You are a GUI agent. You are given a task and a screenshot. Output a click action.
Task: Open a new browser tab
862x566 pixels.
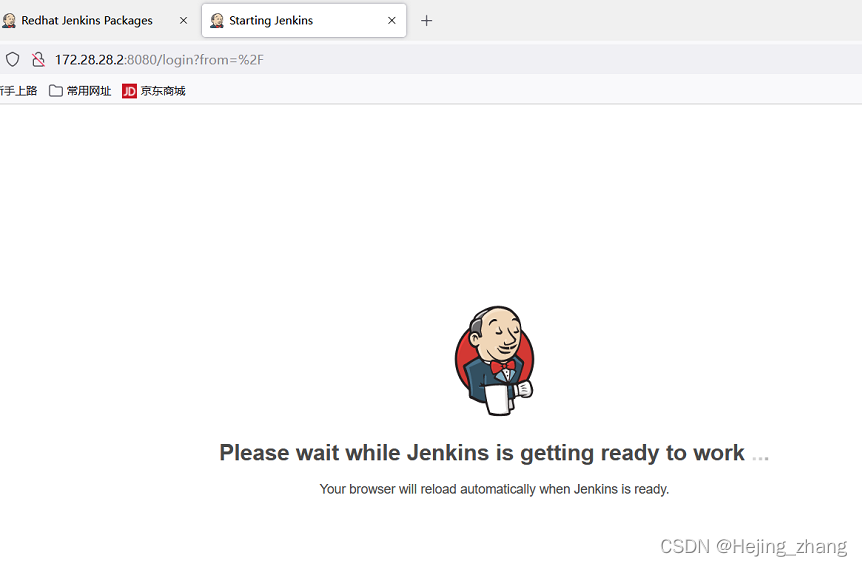[x=427, y=21]
